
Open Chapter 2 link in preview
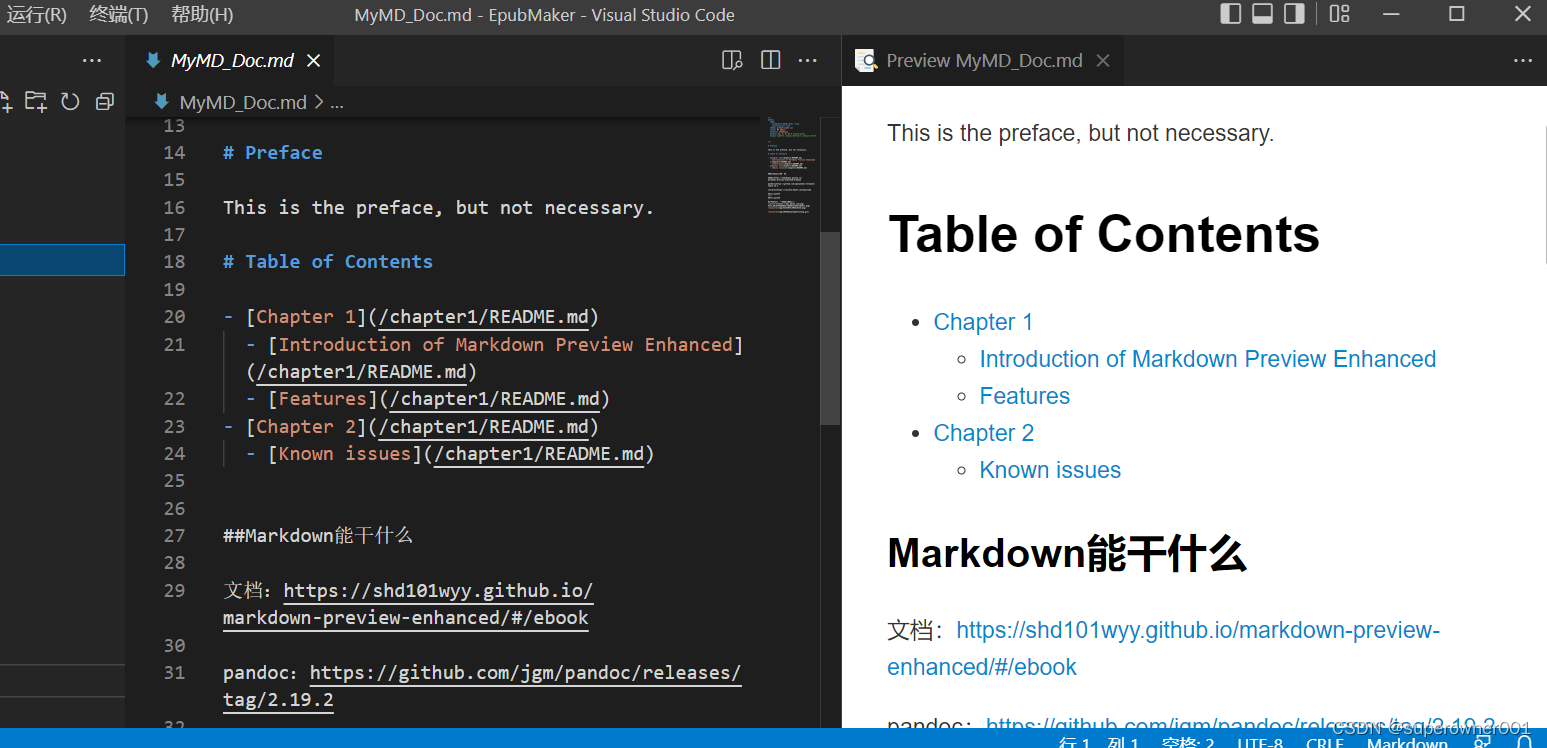coord(984,433)
